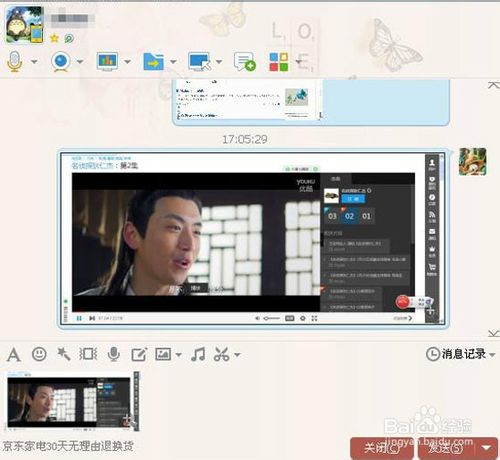Image resolution: width=500 pixels, height=460 pixels.
Task: Click the magic emoticon wand icon
Action: coord(63,354)
